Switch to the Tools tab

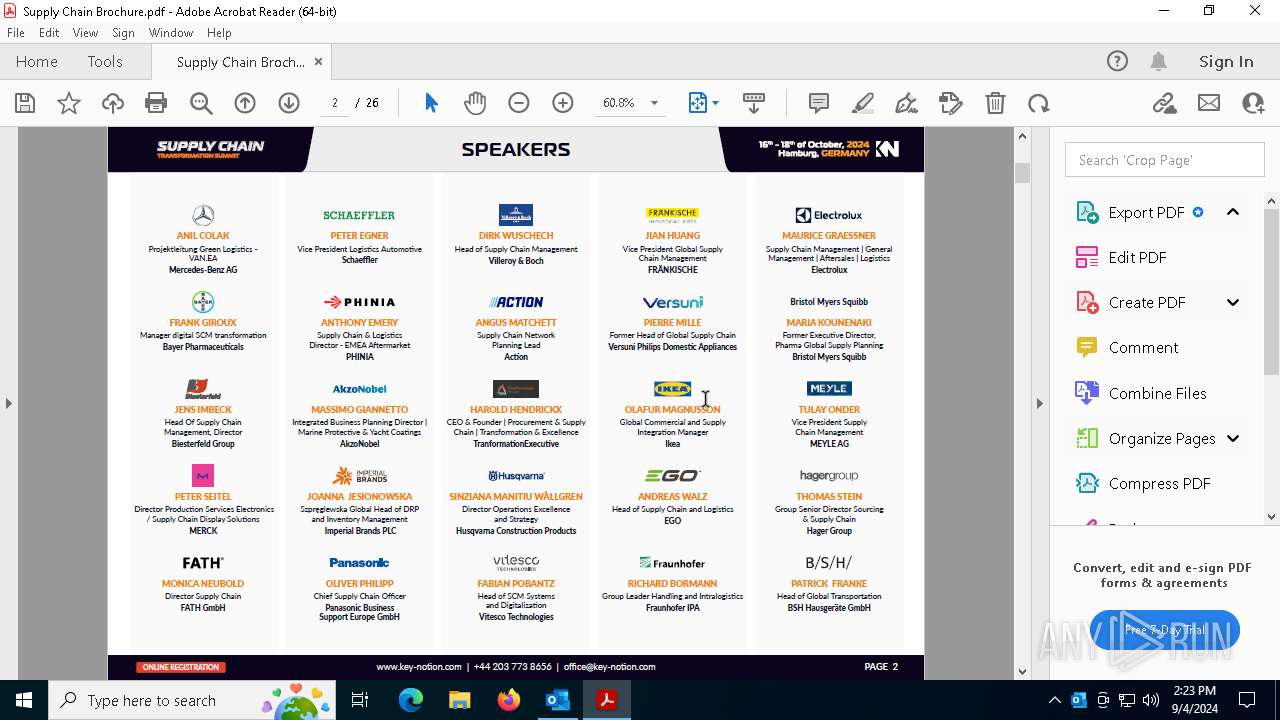click(105, 61)
